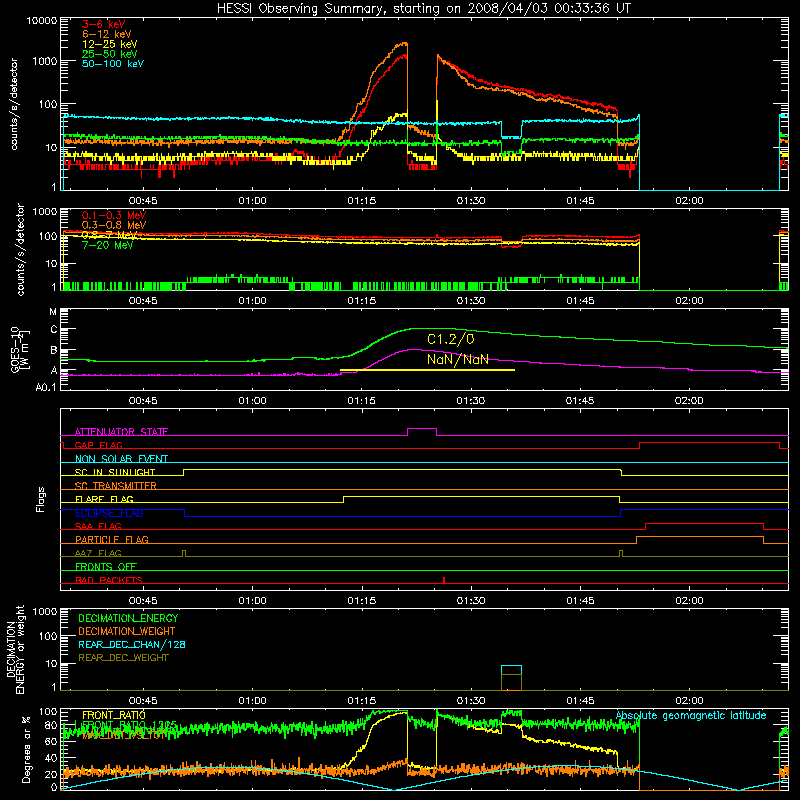Click the A0.1 tick label on GOES axis
The image size is (800, 800).
tap(46, 387)
